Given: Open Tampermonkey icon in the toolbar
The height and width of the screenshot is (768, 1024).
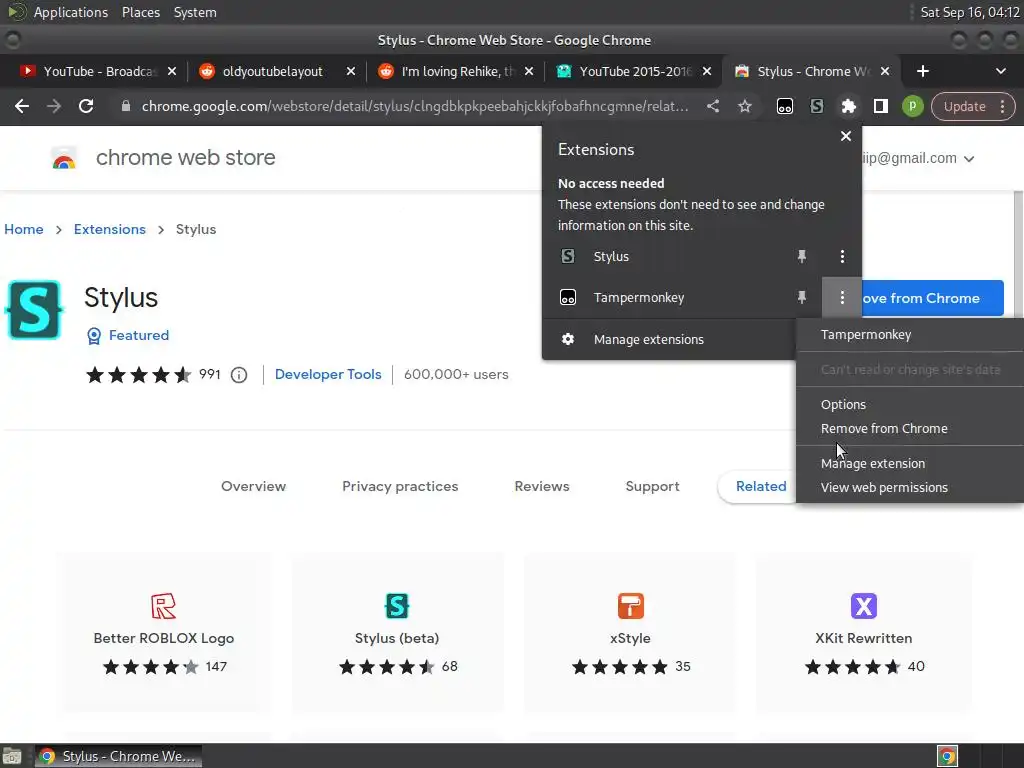Looking at the screenshot, I should click(x=784, y=106).
